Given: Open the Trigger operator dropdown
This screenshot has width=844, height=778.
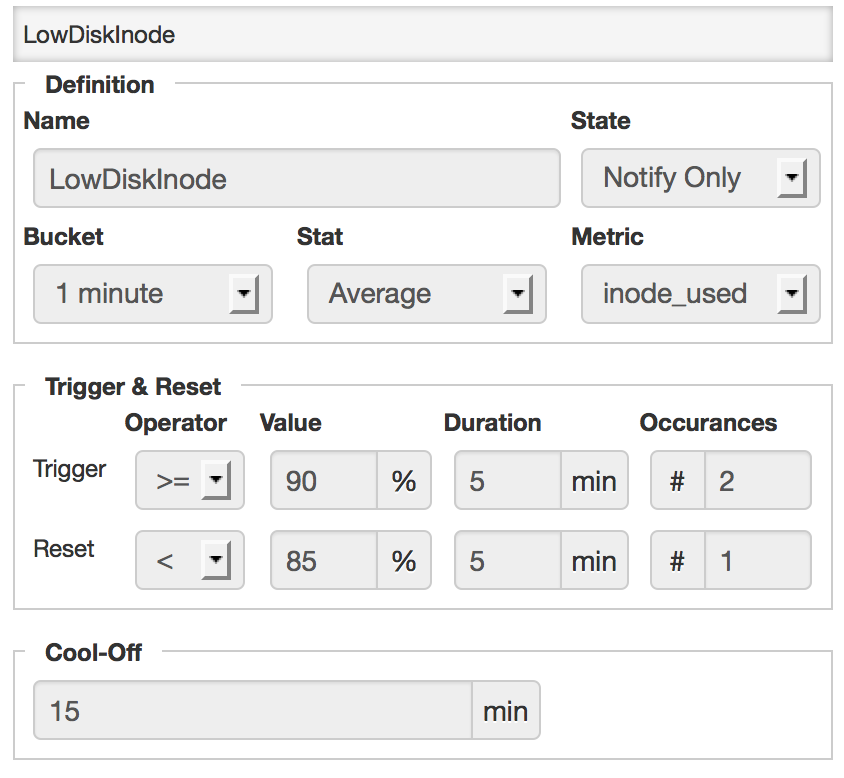Looking at the screenshot, I should [x=189, y=481].
